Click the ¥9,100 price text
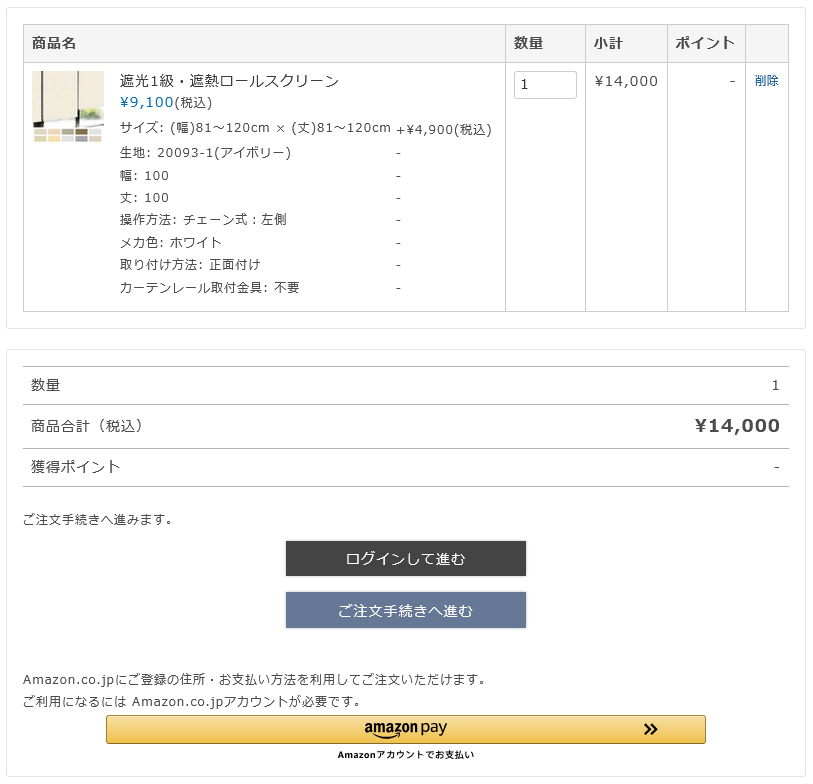 pyautogui.click(x=146, y=102)
